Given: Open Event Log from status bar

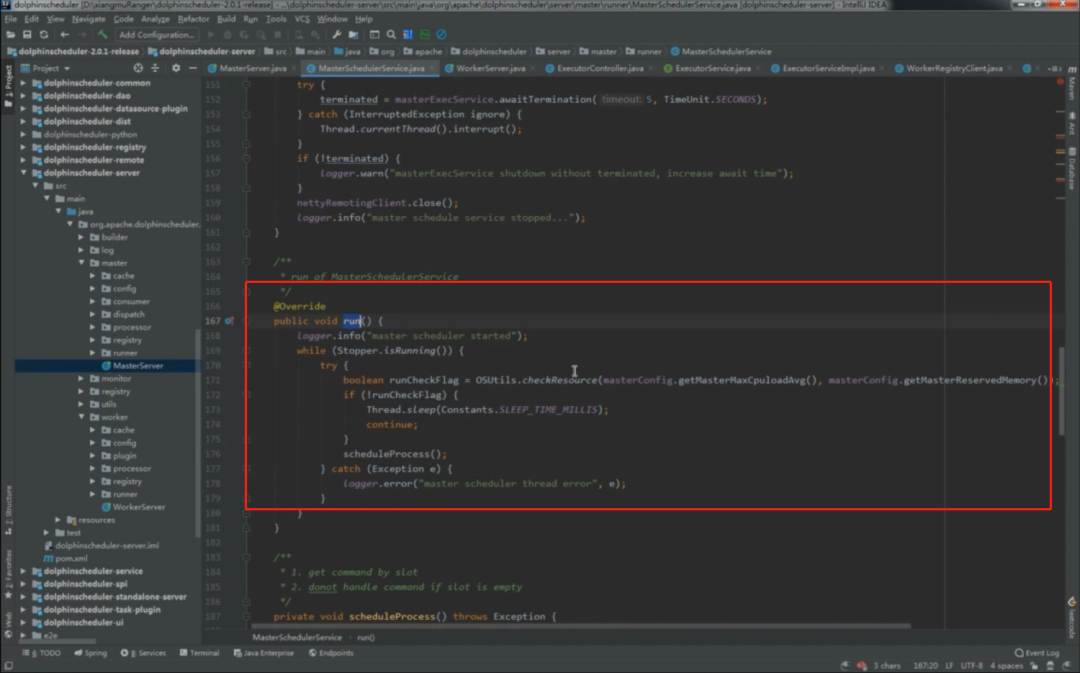Looking at the screenshot, I should click(1037, 653).
